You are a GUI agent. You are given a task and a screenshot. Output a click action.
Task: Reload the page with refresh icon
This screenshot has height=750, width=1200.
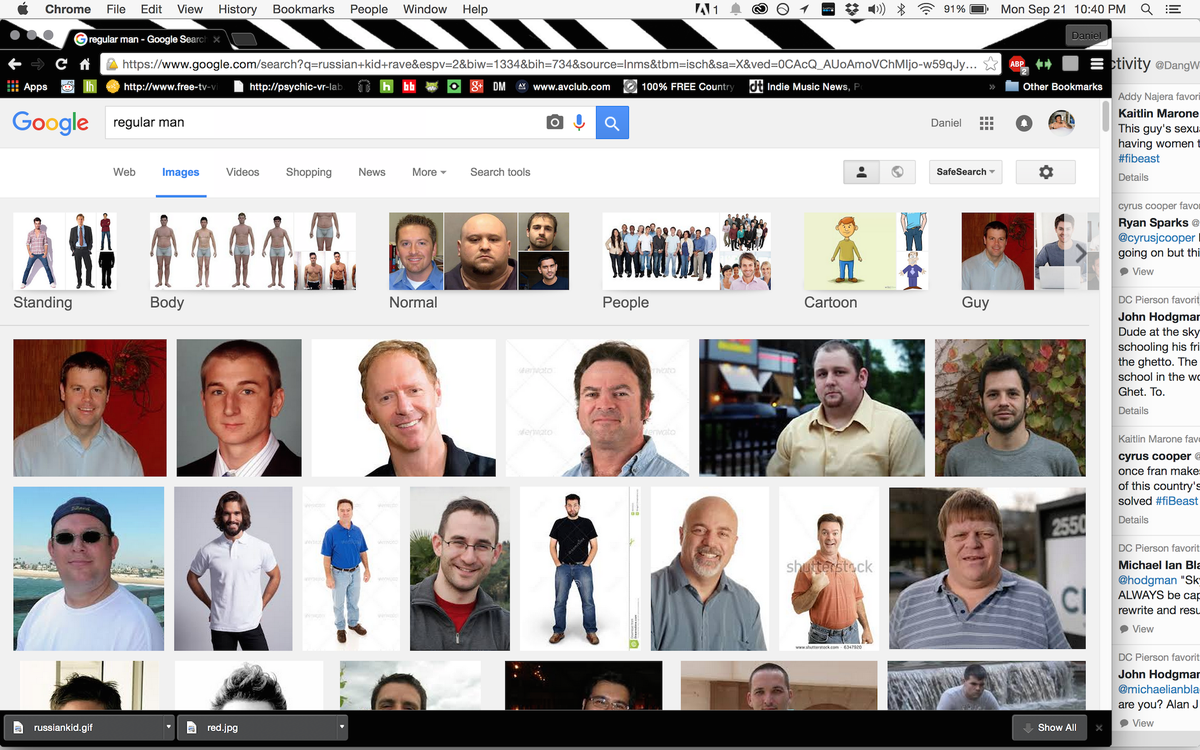[62, 64]
